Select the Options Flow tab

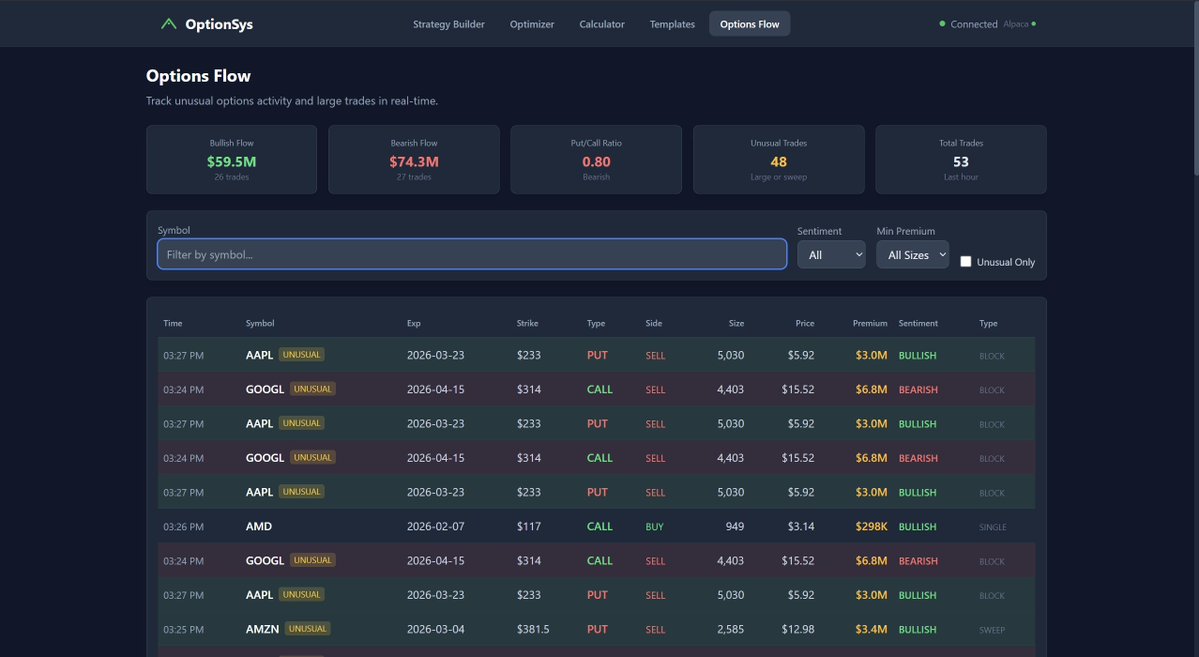pyautogui.click(x=749, y=23)
